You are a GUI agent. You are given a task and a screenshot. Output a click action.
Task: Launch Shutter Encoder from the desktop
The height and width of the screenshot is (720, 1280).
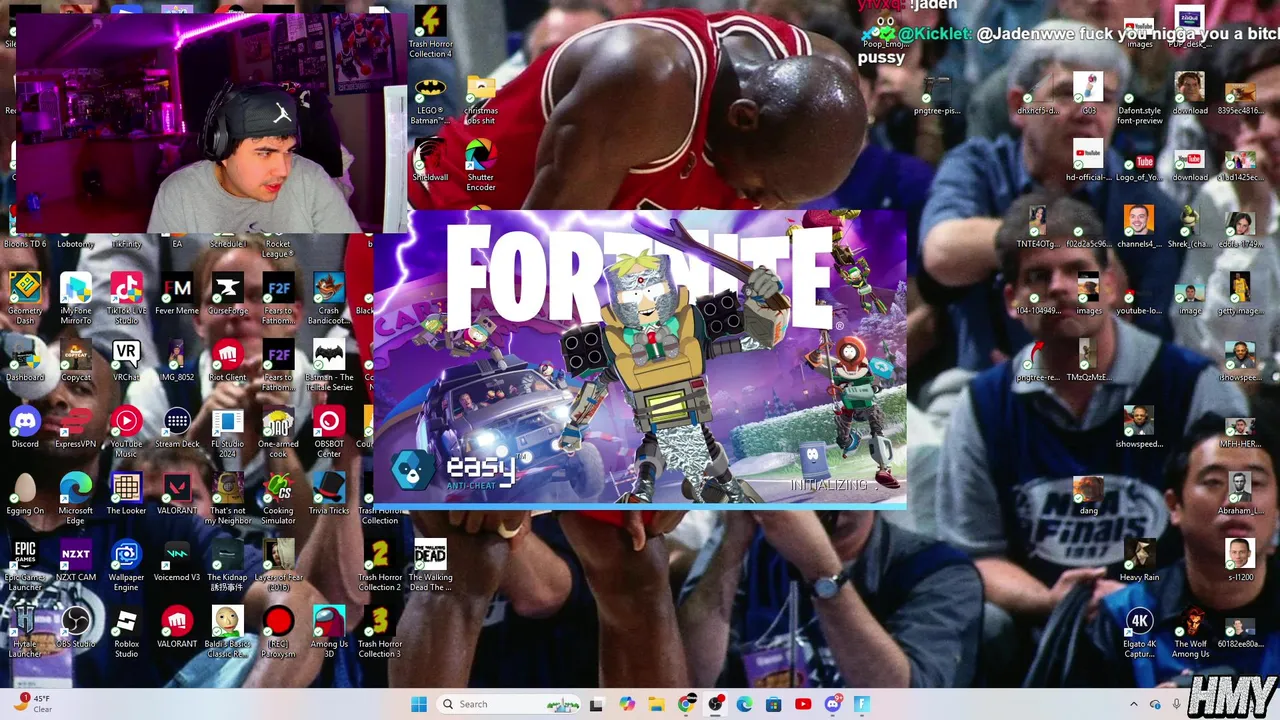coord(481,164)
